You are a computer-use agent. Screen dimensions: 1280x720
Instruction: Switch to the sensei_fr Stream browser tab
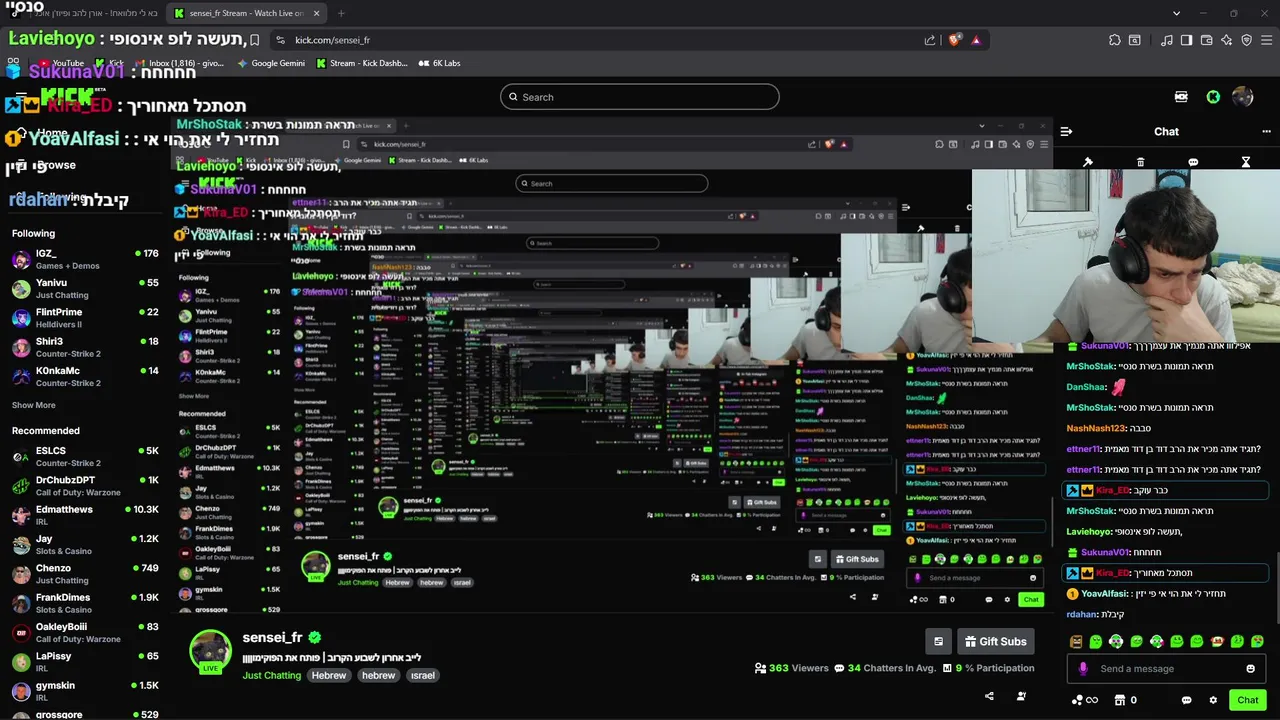click(247, 13)
